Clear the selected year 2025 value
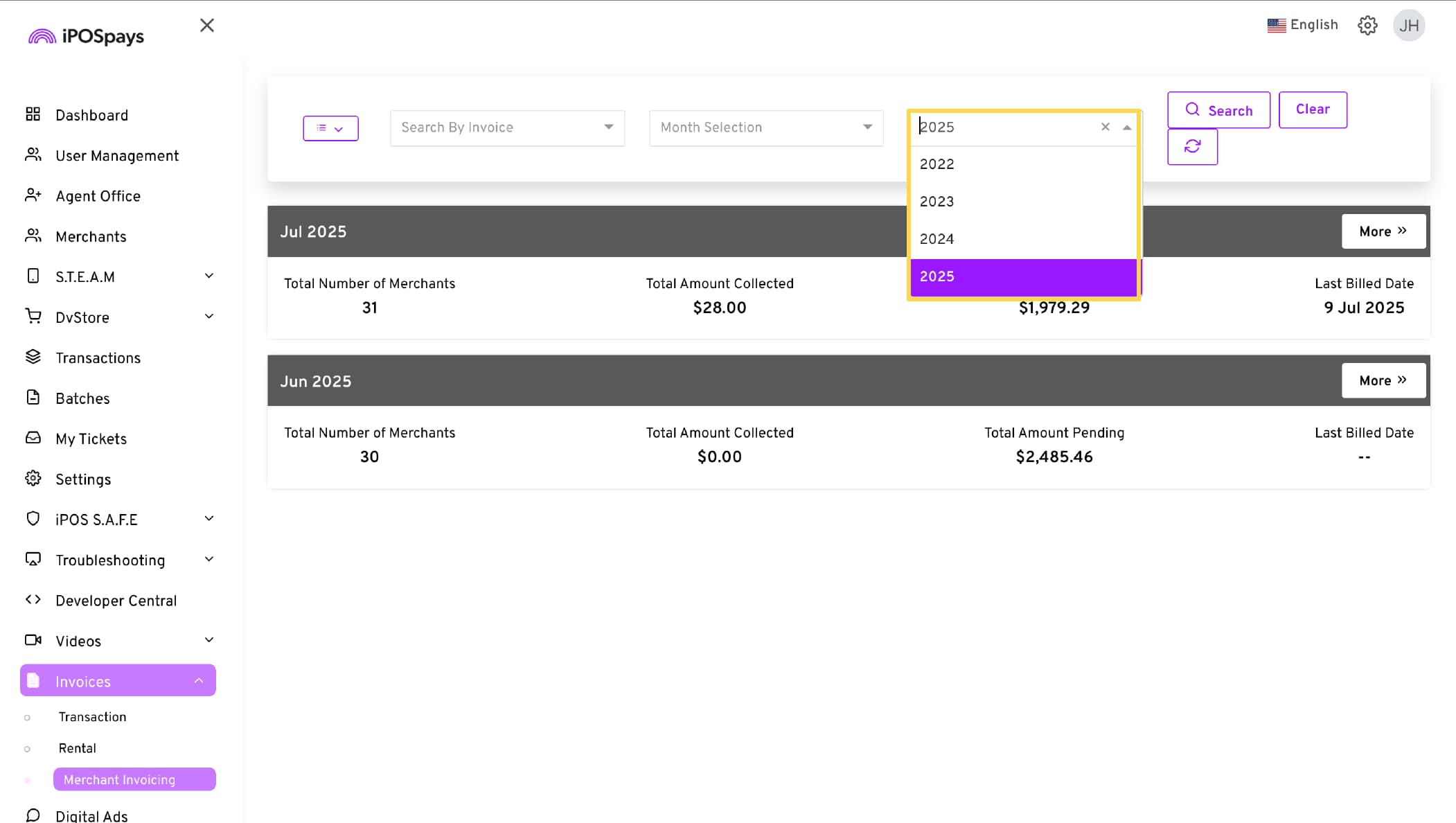 click(x=1105, y=127)
